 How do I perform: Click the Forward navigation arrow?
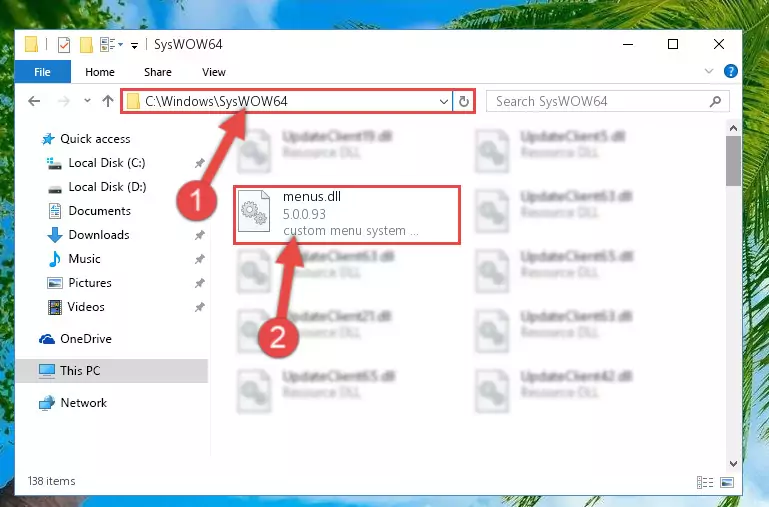tap(64, 101)
